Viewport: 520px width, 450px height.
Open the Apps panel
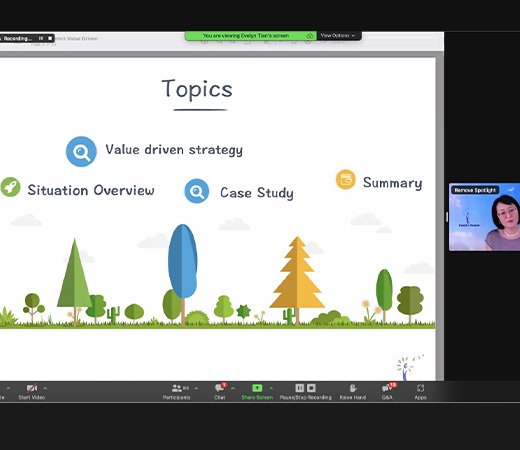(x=420, y=391)
